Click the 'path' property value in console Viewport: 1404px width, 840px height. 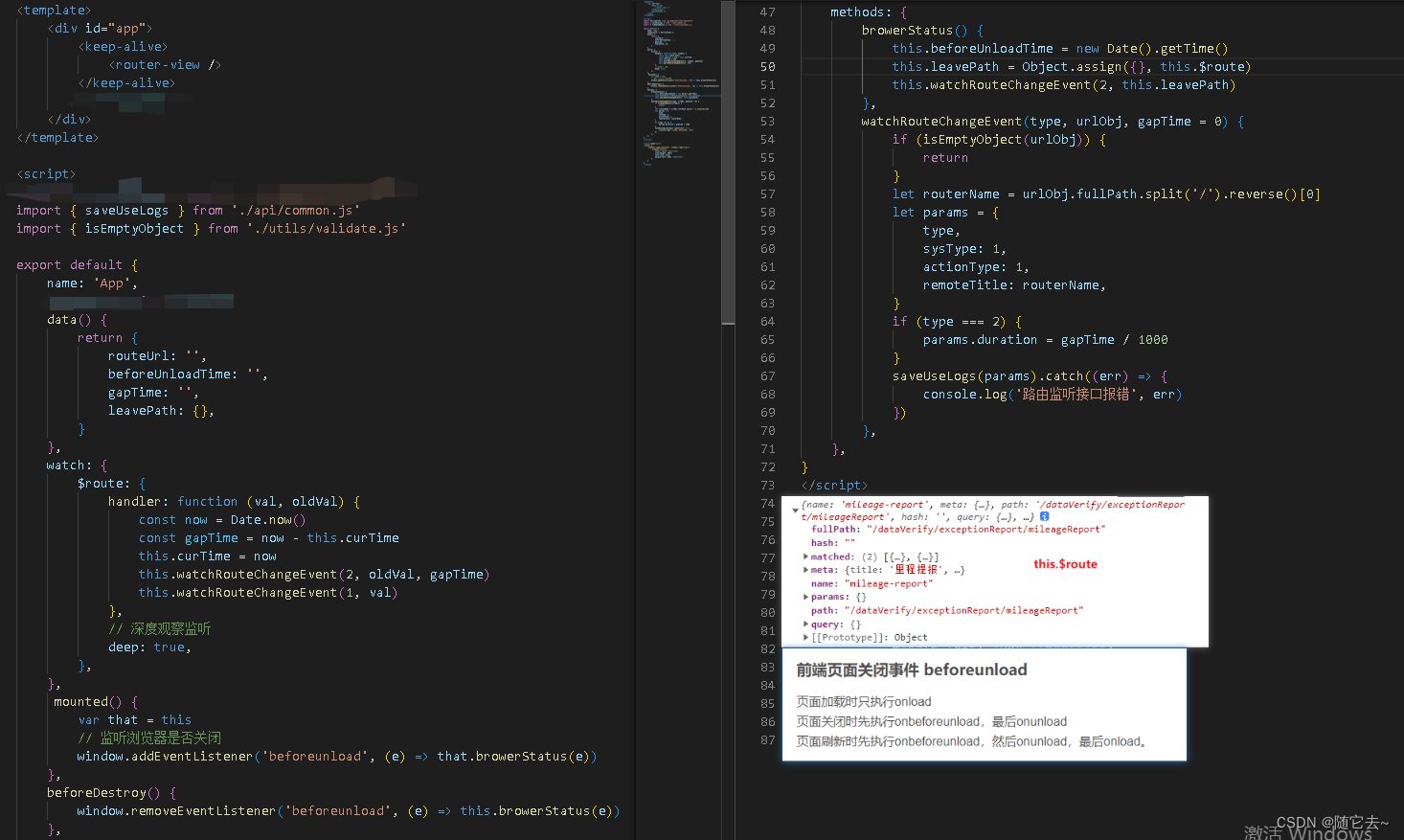963,611
